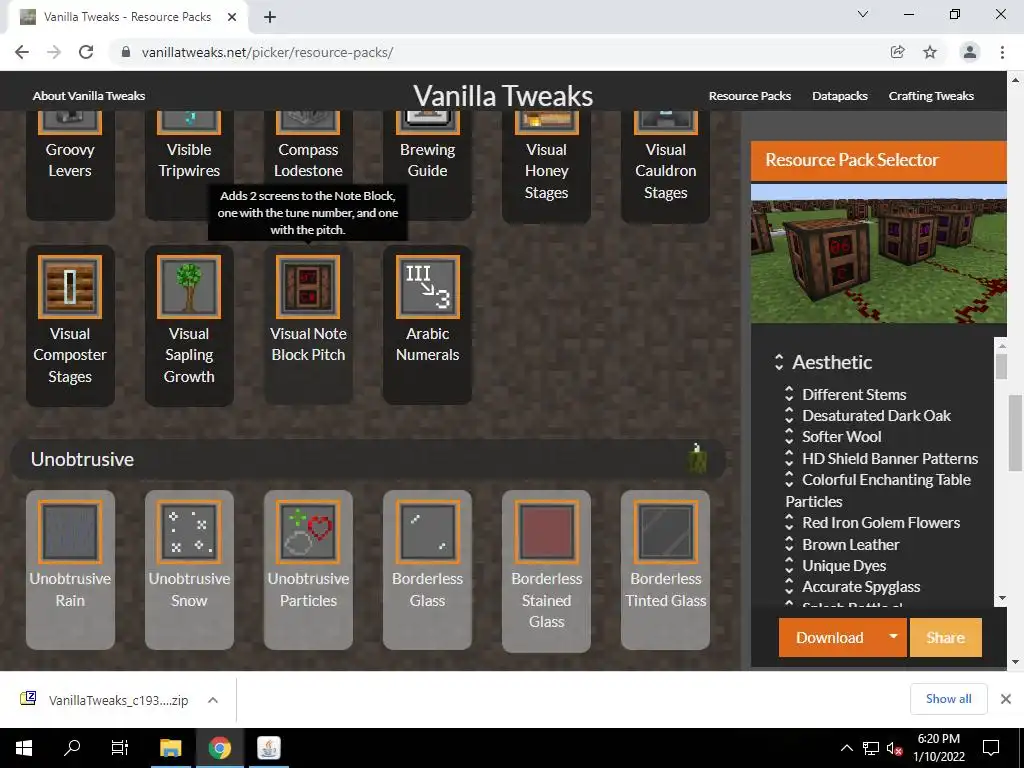1024x768 pixels.
Task: Select Accurate Spyglass in the selector list
Action: point(861,586)
